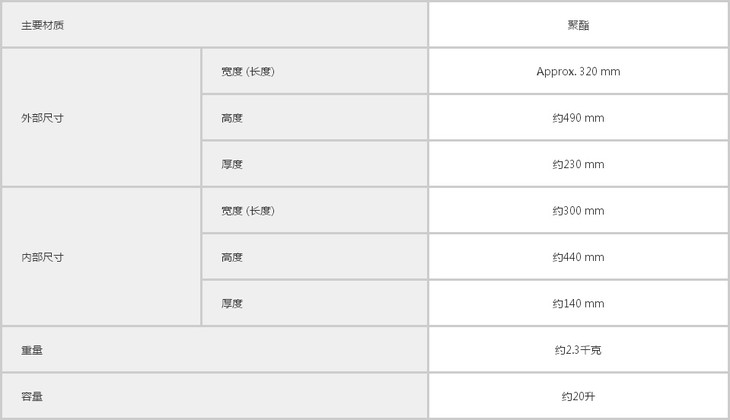Click the 约300 mm value cell
Screen dimensions: 730x420
click(x=578, y=211)
